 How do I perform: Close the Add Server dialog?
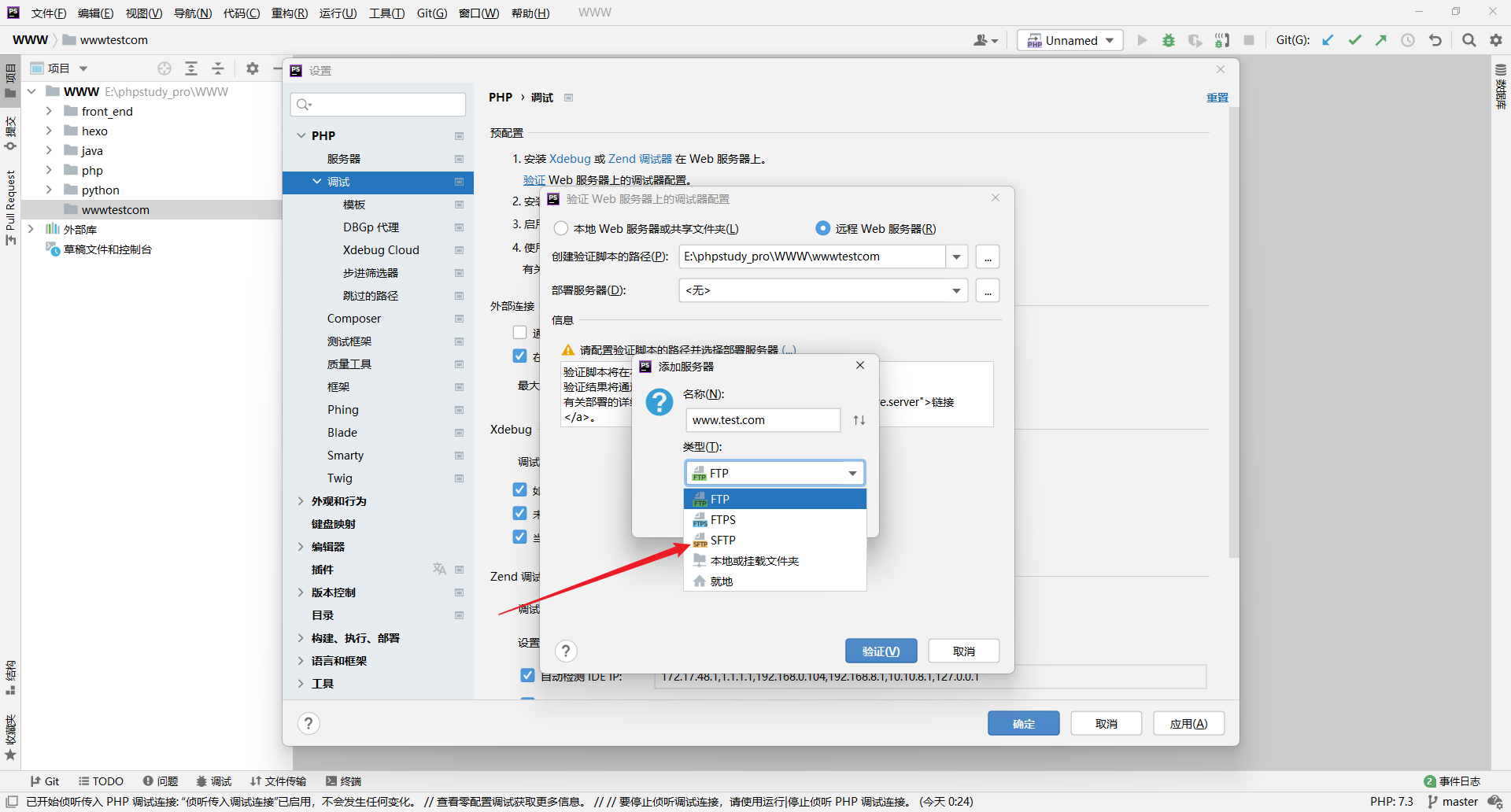[x=860, y=365]
